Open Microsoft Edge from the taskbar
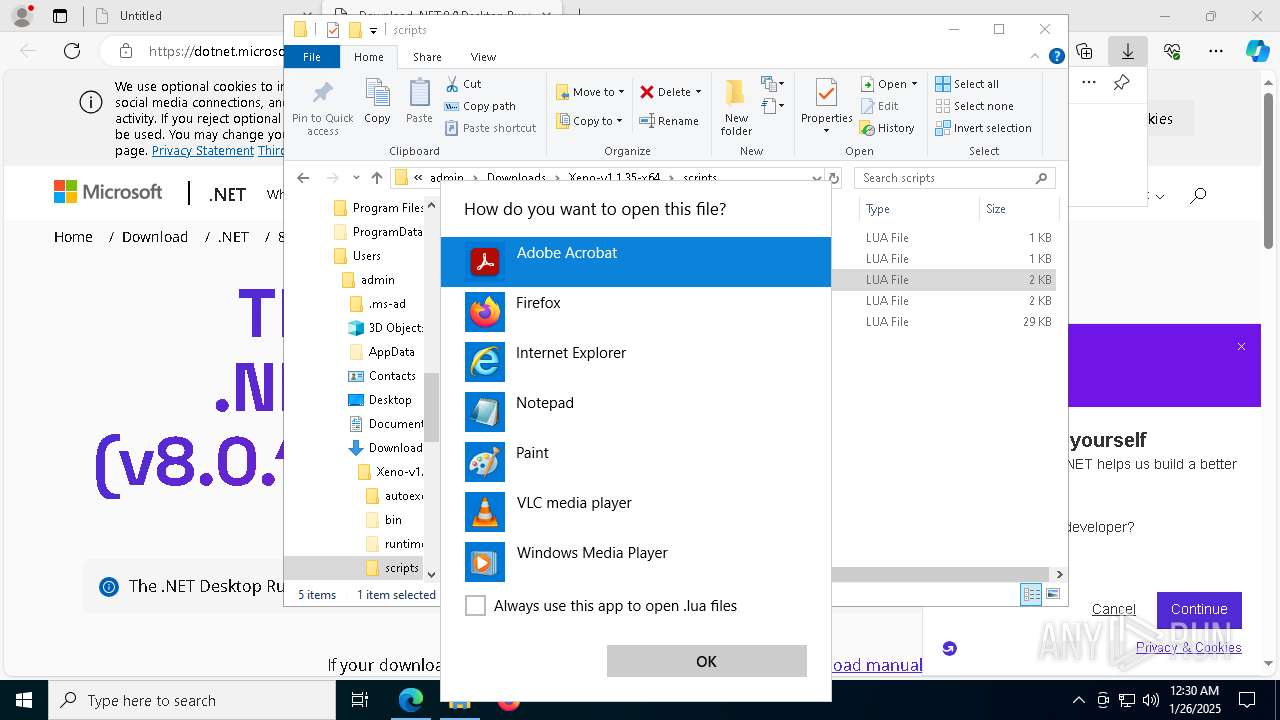This screenshot has width=1280, height=720. (411, 700)
